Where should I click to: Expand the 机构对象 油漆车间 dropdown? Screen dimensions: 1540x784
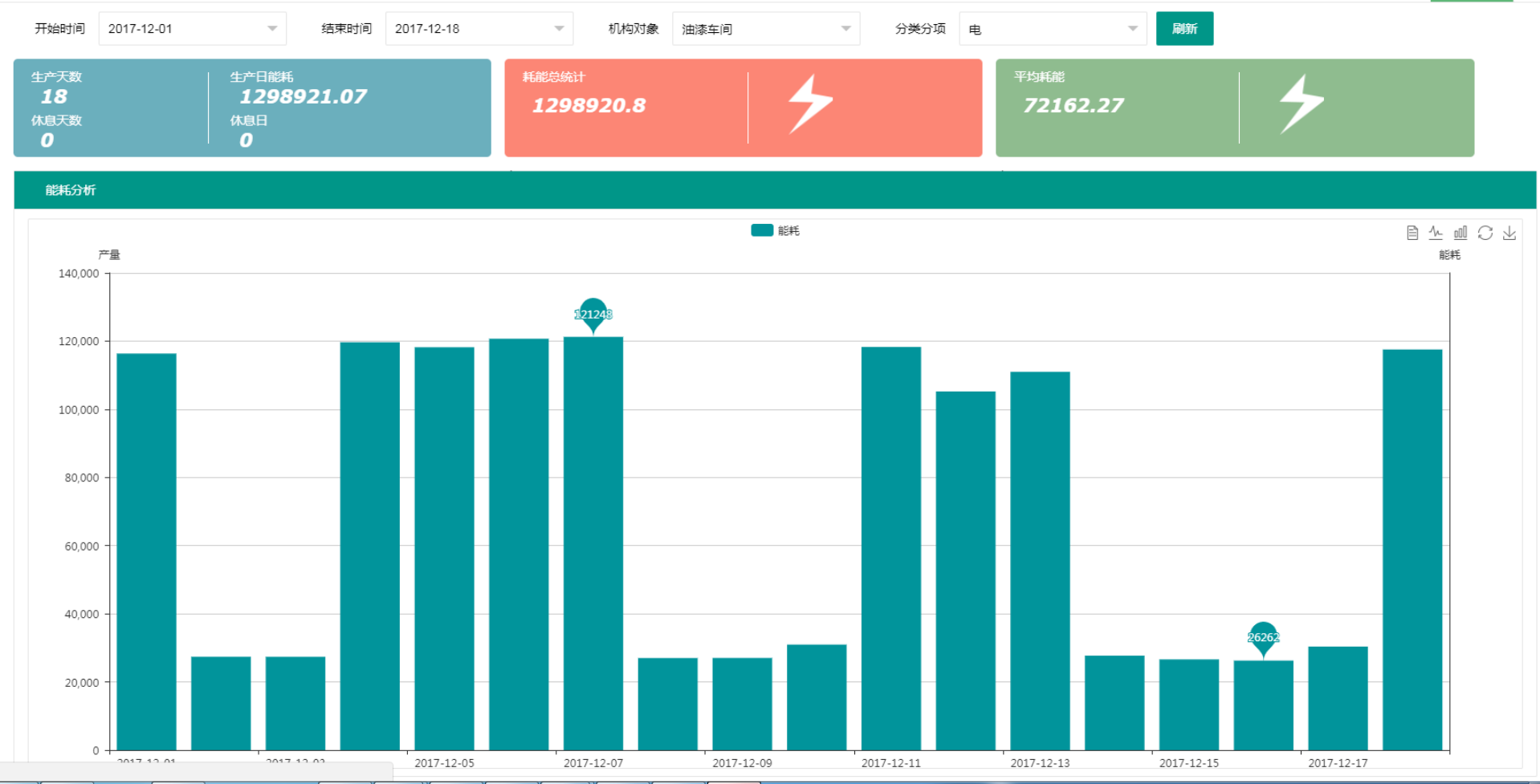click(765, 29)
